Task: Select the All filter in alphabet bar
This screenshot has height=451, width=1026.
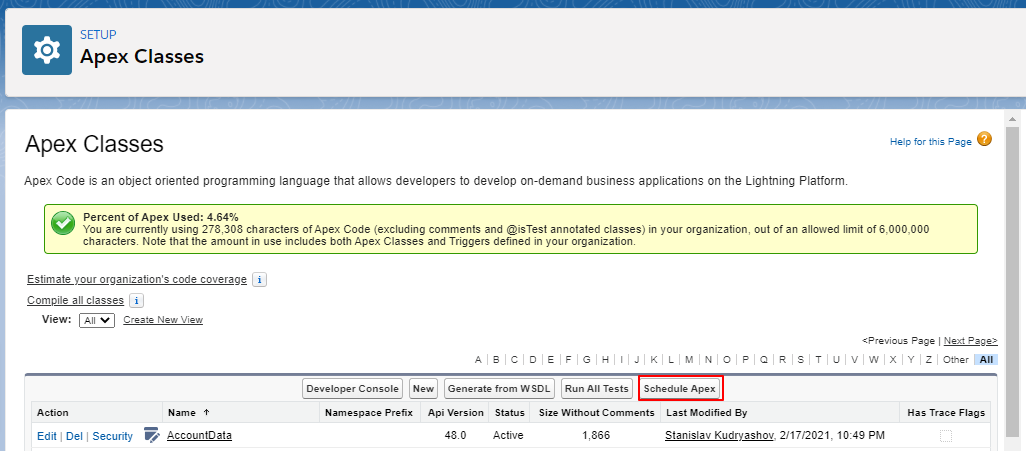Action: (x=986, y=360)
